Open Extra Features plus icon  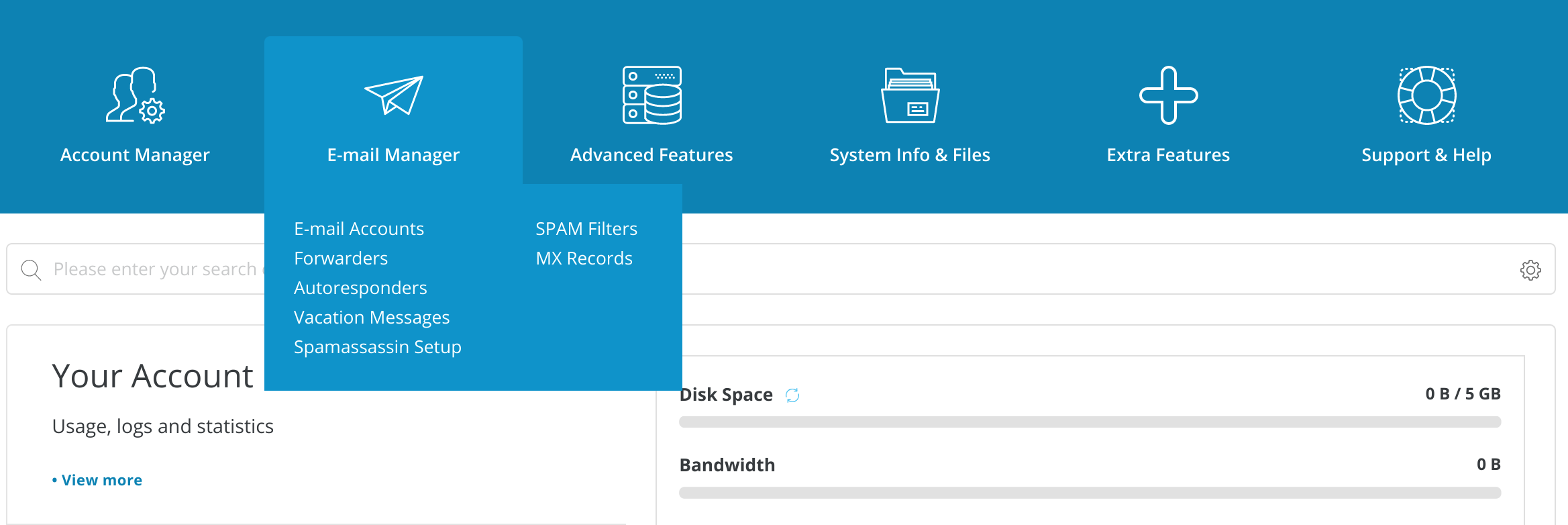coord(1168,95)
